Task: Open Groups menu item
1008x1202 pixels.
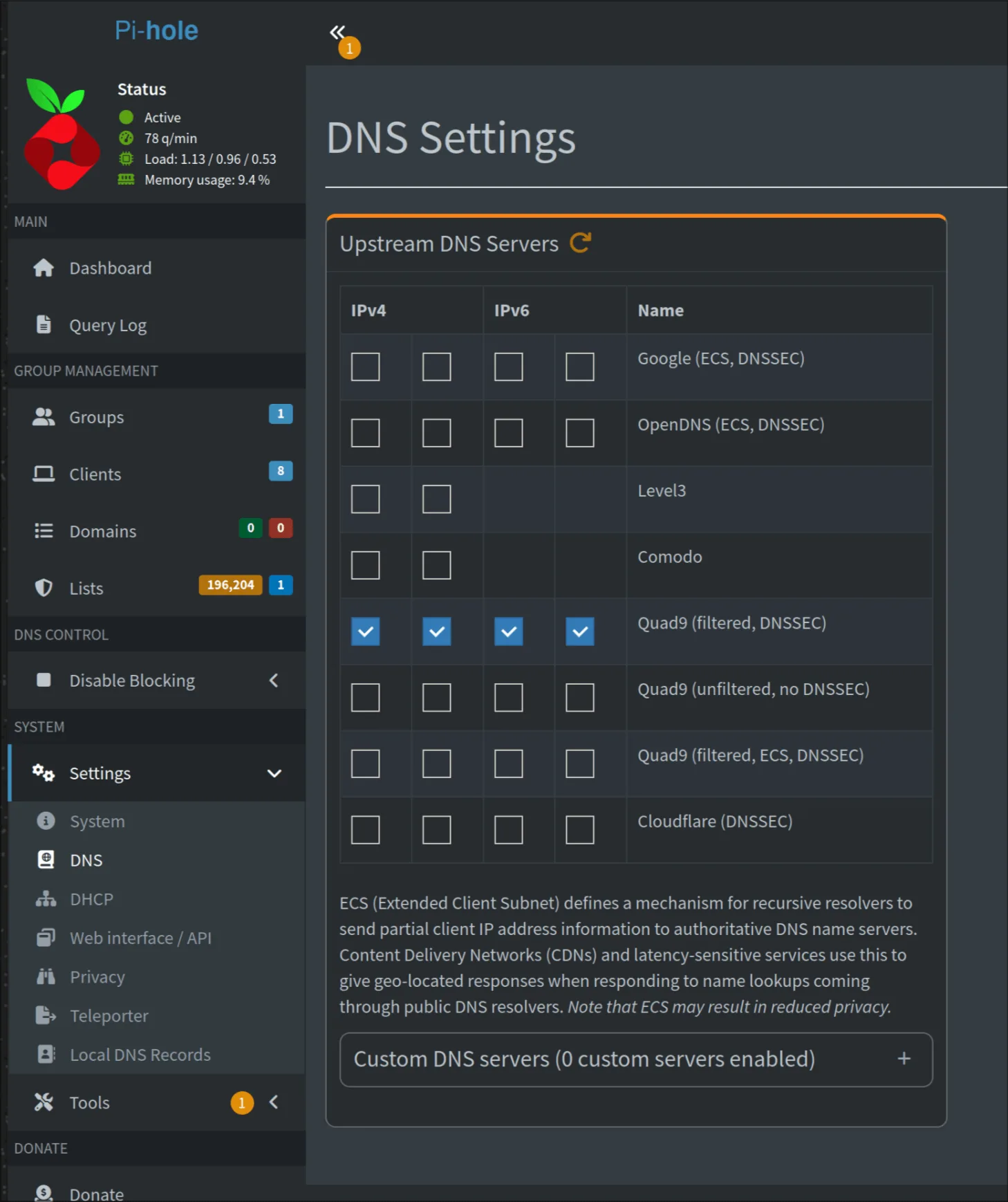Action: (156, 417)
